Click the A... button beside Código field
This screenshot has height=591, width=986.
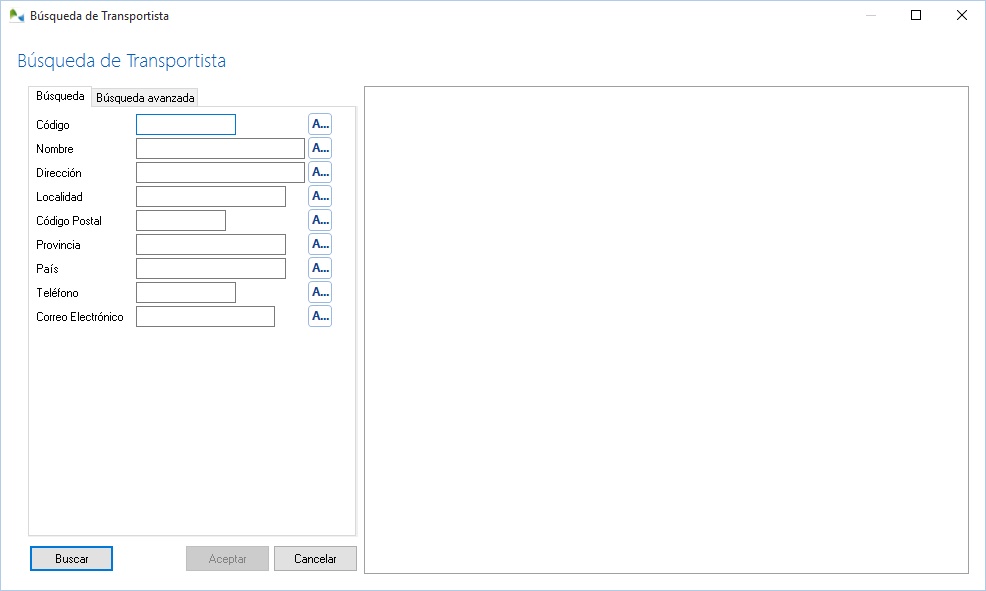319,124
